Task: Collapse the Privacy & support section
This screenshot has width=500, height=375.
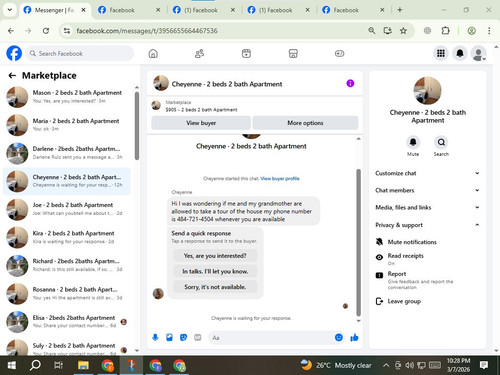Action: click(x=428, y=225)
